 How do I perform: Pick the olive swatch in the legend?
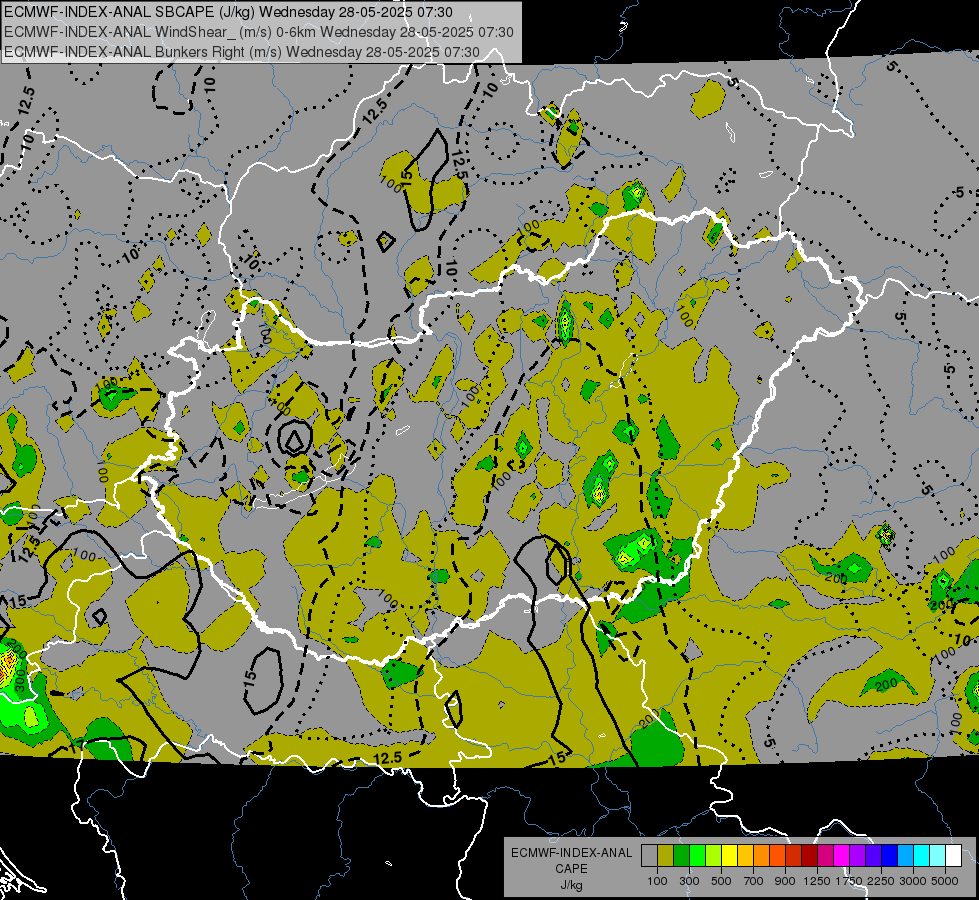[665, 856]
